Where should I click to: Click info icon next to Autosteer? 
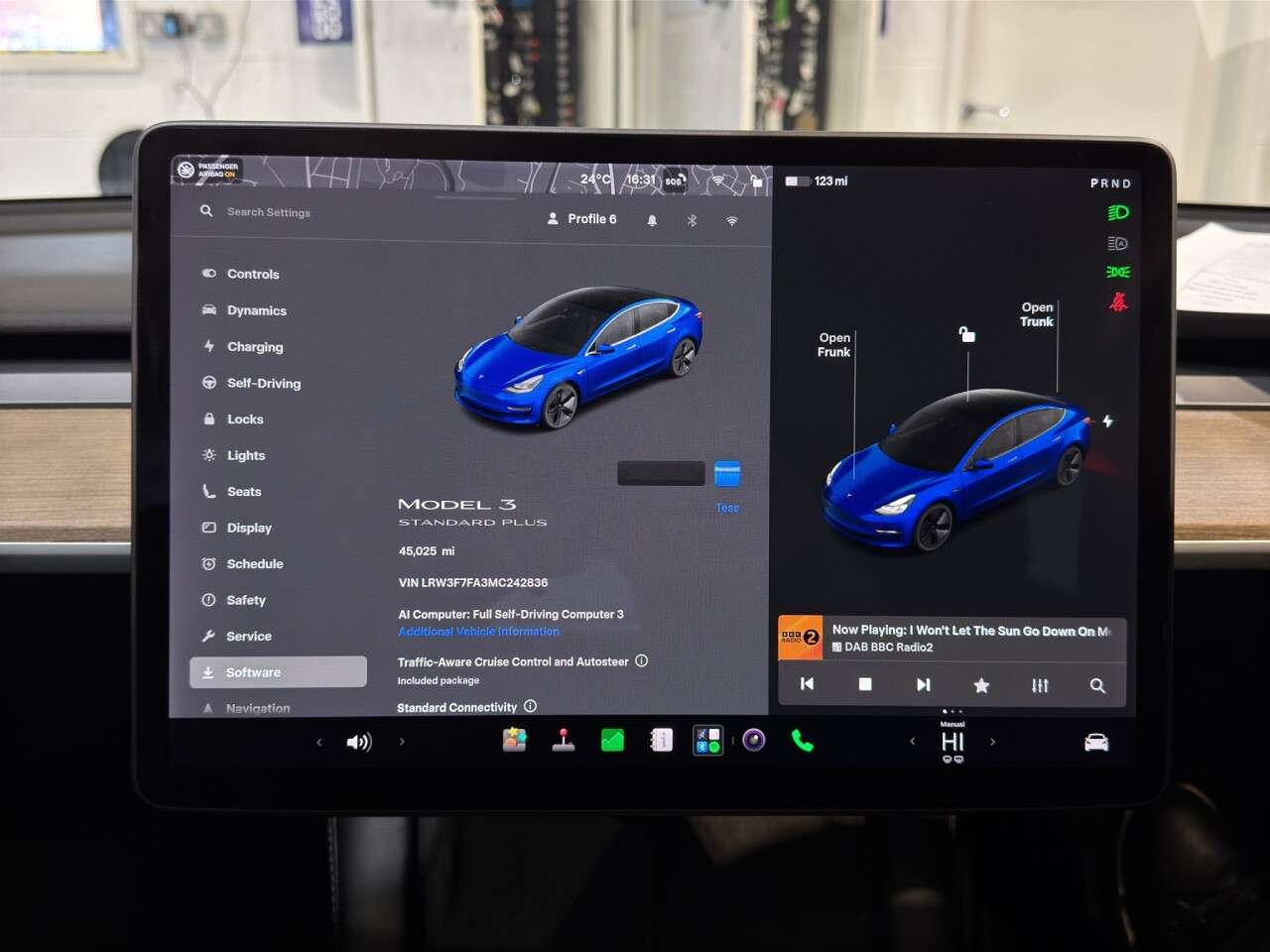(642, 660)
